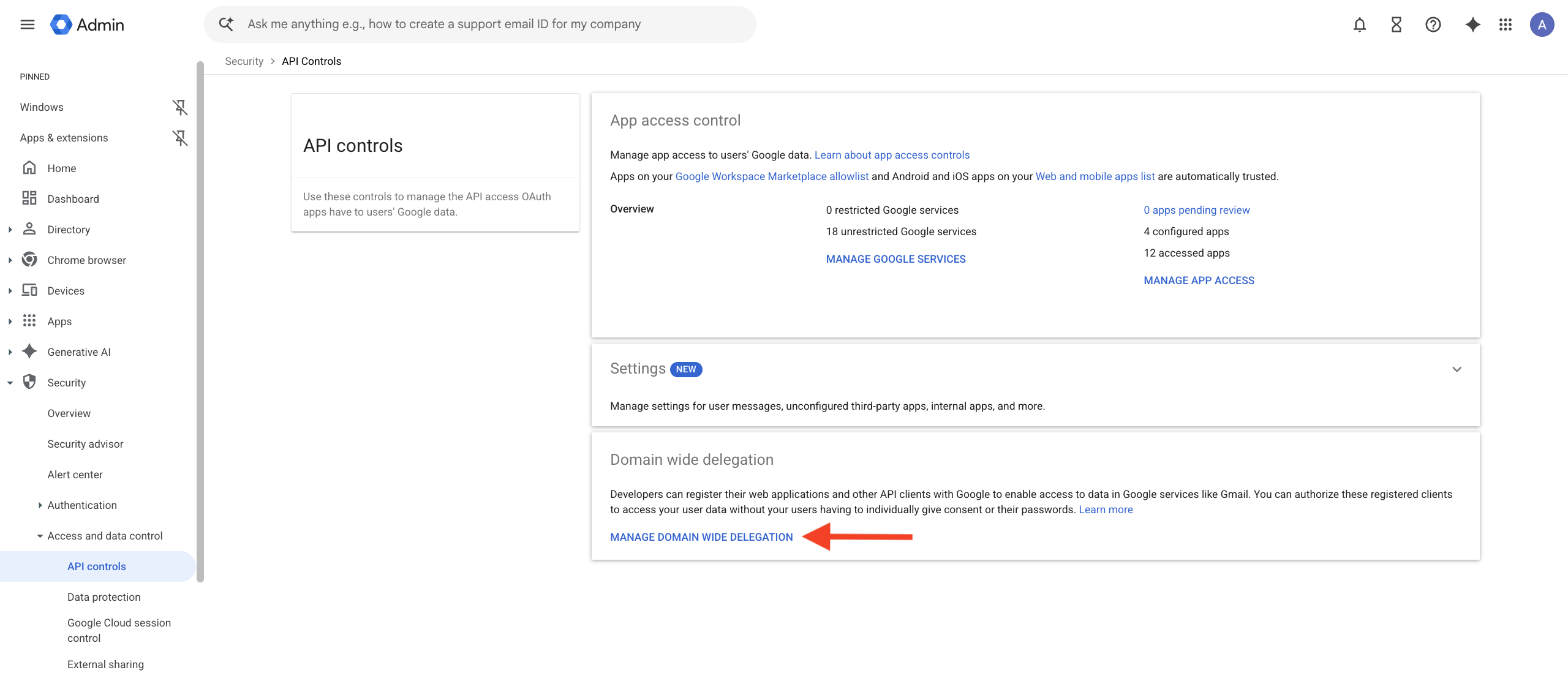Click Security in the breadcrumb

(x=244, y=61)
